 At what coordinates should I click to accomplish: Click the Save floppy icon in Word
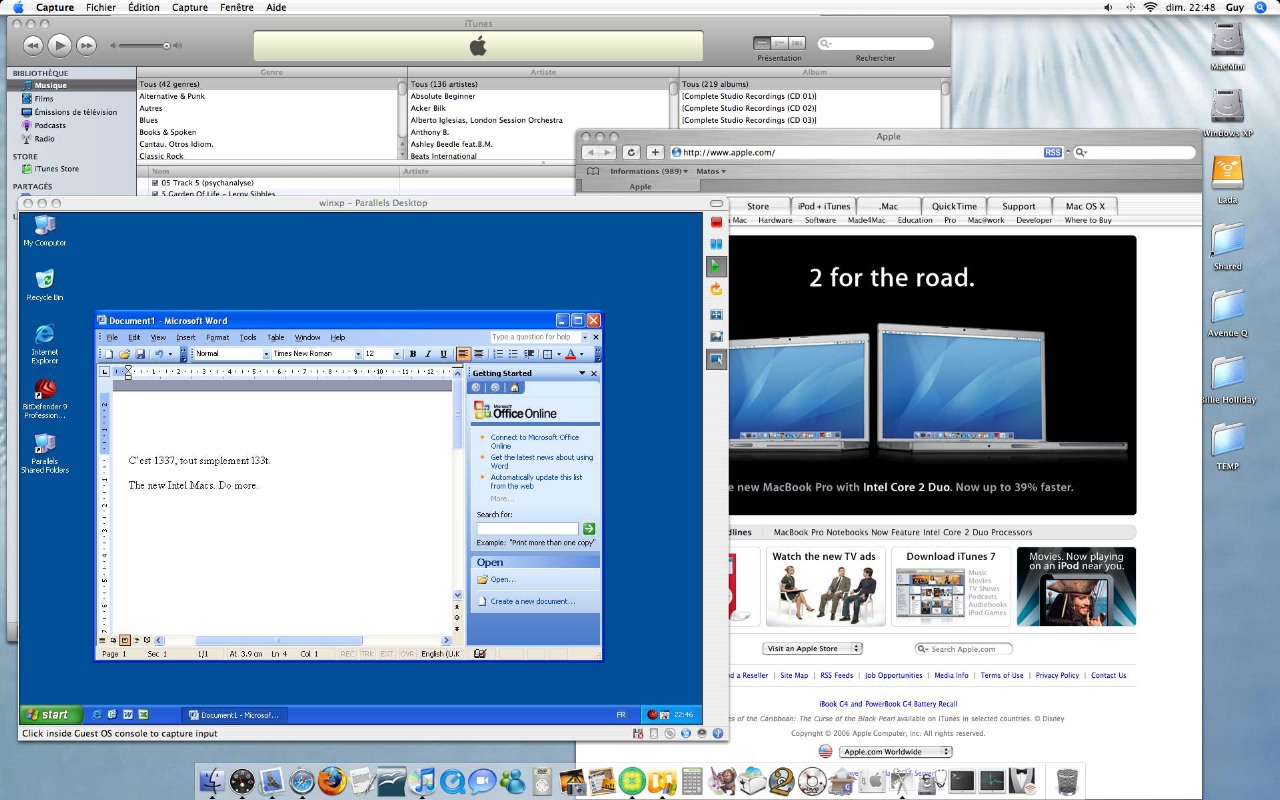[140, 354]
